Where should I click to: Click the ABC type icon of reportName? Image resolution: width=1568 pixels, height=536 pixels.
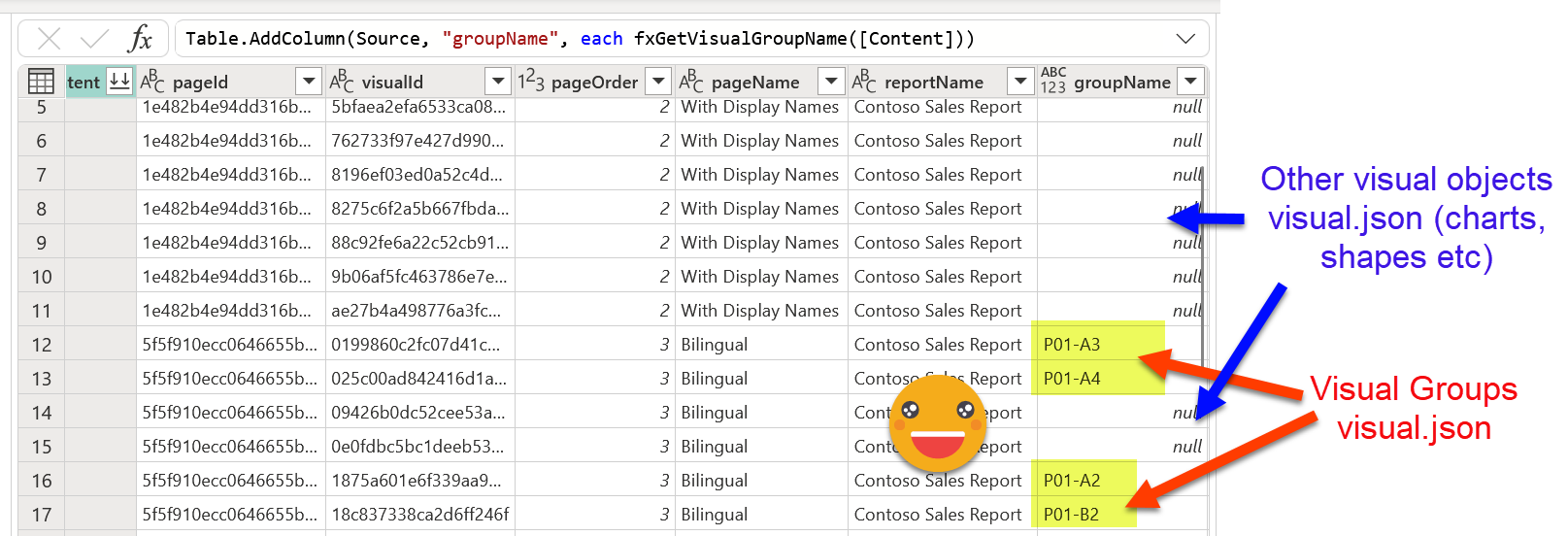click(864, 82)
